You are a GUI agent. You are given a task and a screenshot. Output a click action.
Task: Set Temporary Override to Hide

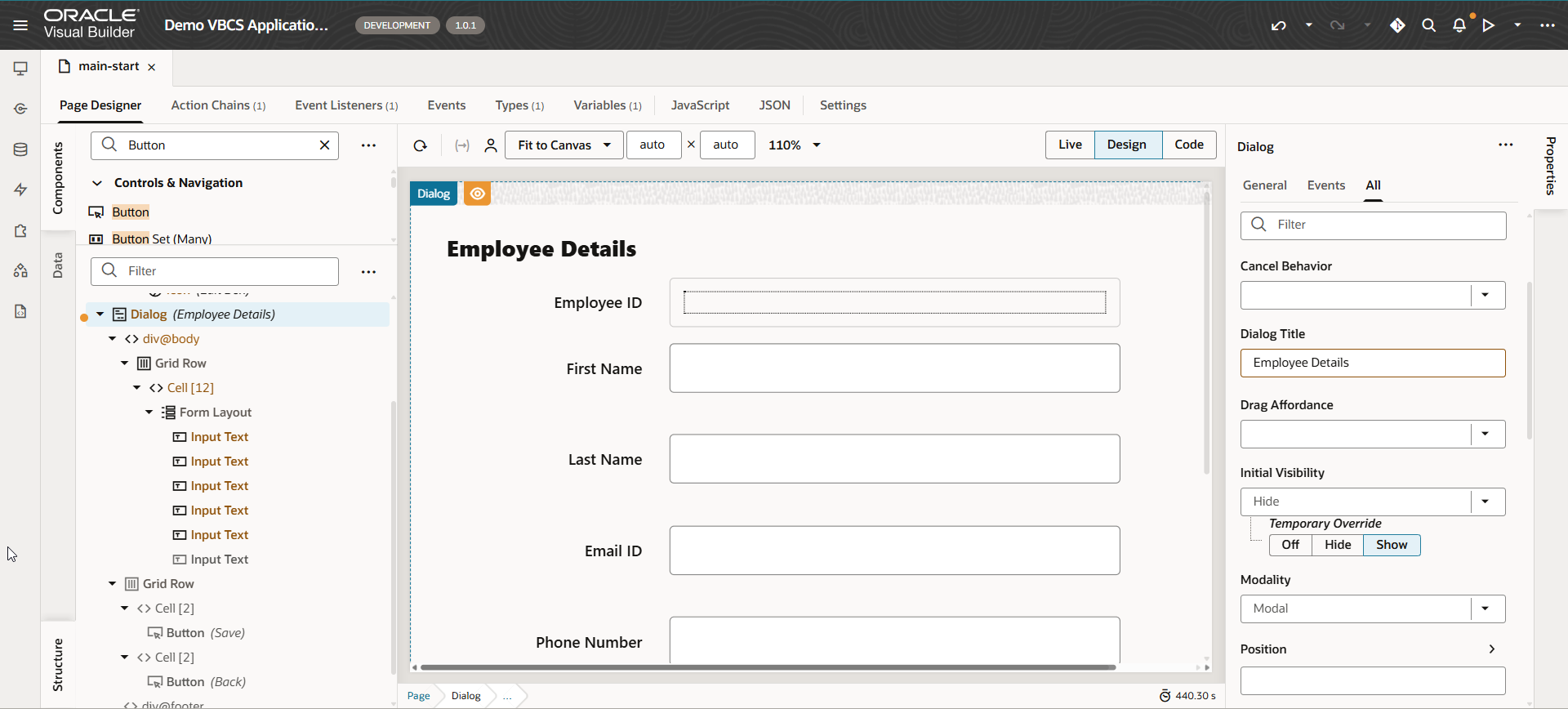1337,545
